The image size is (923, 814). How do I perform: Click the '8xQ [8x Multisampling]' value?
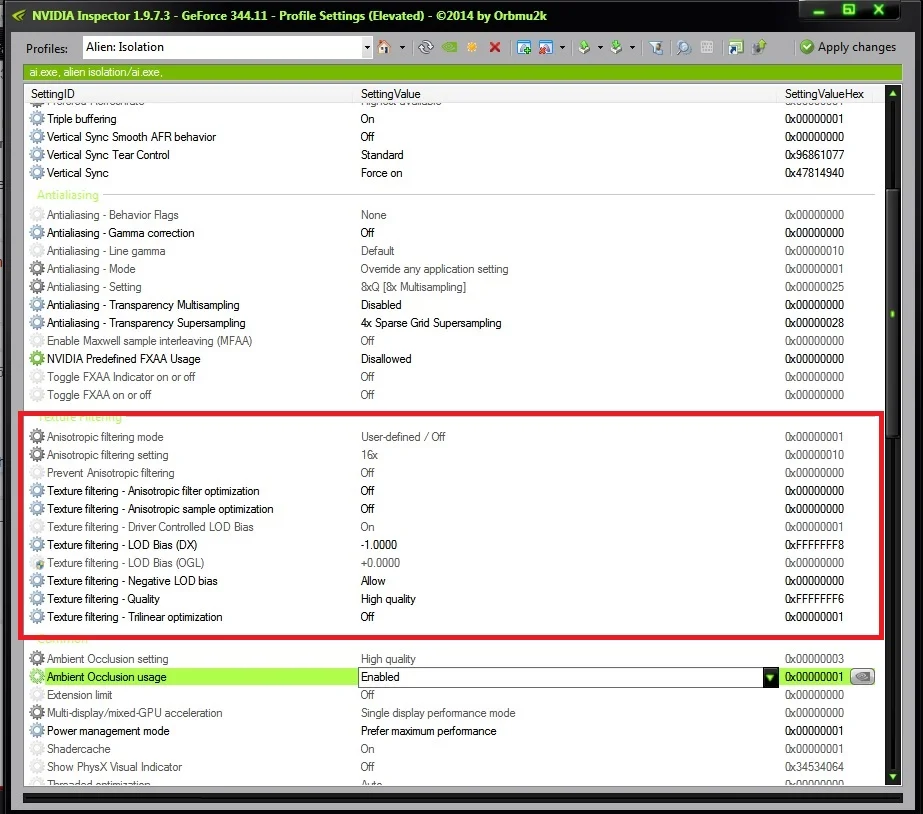coord(413,287)
